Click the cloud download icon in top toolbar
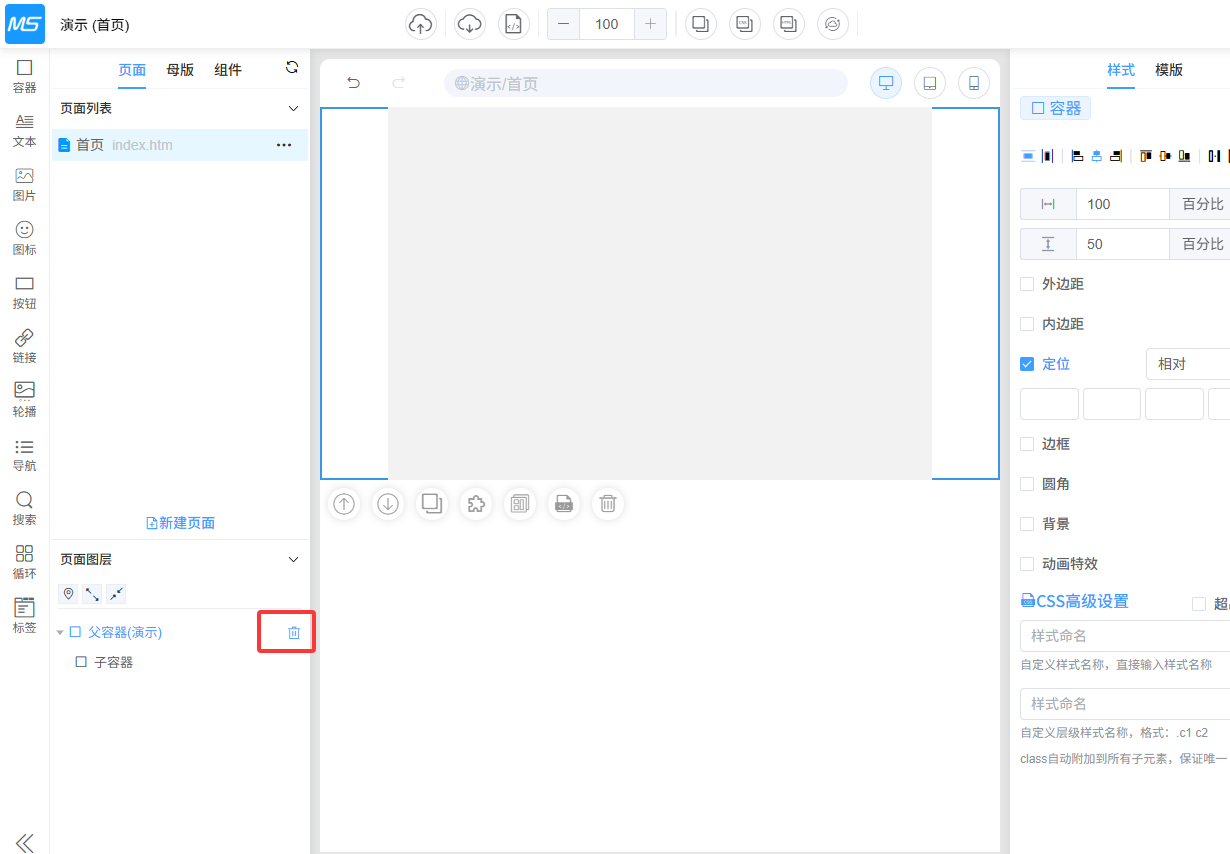The image size is (1230, 854). 469,24
